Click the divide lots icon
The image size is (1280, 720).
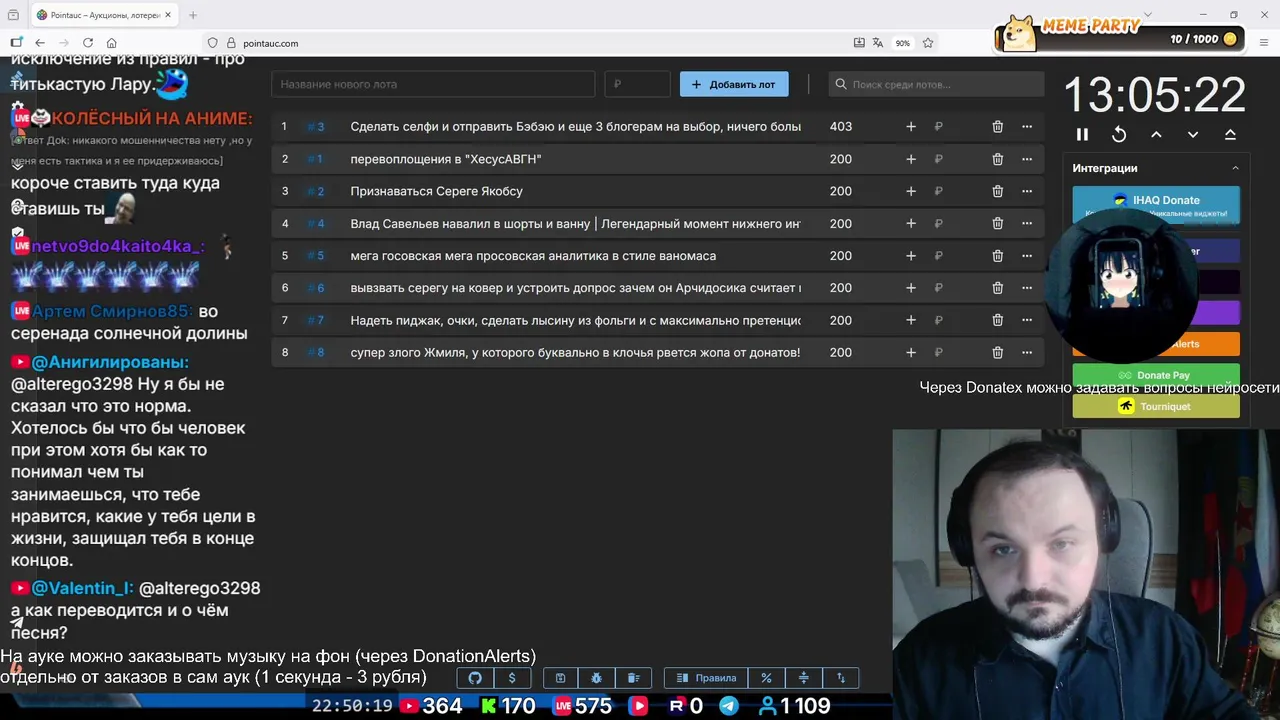[803, 678]
